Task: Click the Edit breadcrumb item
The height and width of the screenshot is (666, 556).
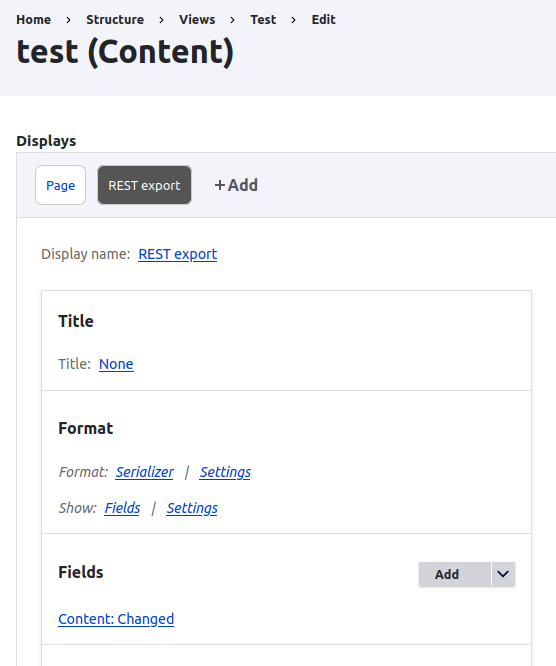Action: point(324,20)
